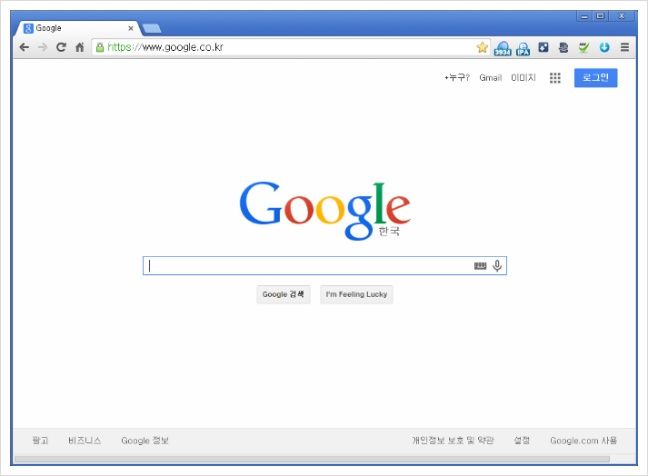
Task: Open a new tab
Action: click(152, 28)
